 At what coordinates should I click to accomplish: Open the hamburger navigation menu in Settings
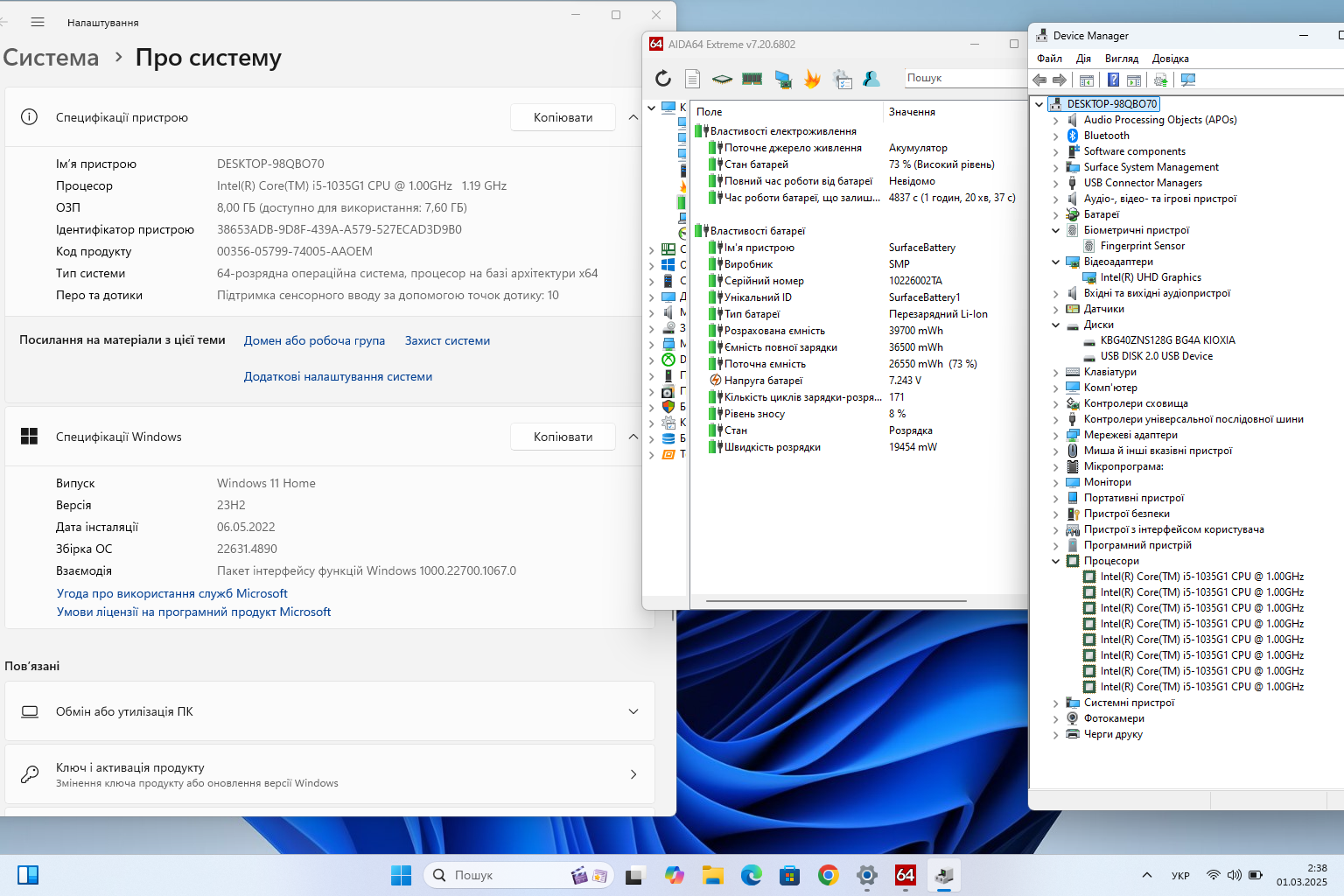(38, 22)
